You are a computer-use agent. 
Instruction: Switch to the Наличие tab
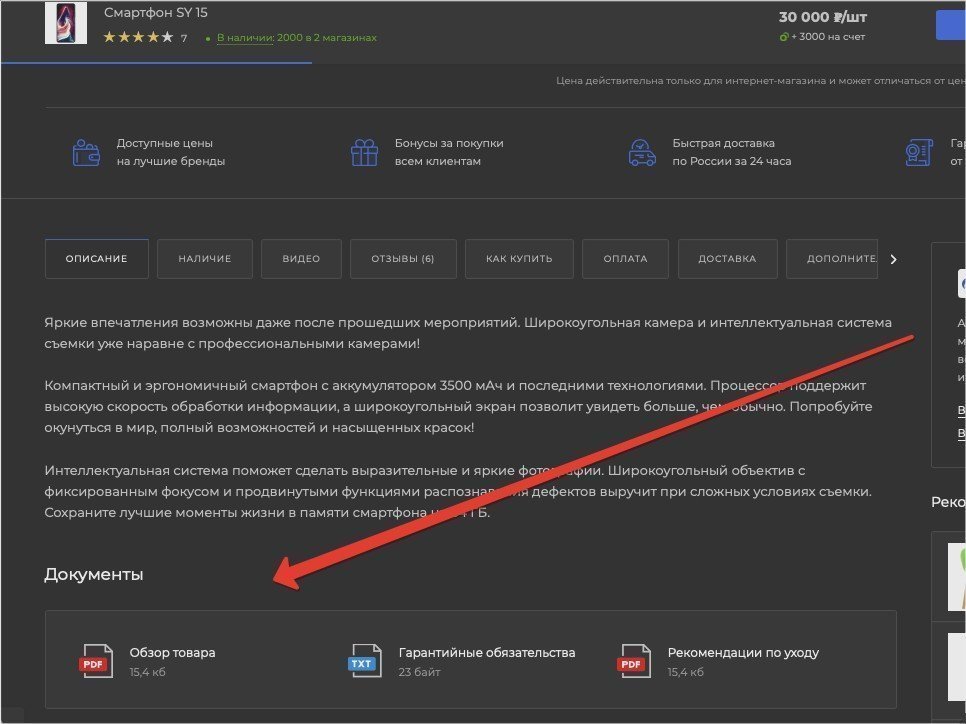pyautogui.click(x=205, y=259)
